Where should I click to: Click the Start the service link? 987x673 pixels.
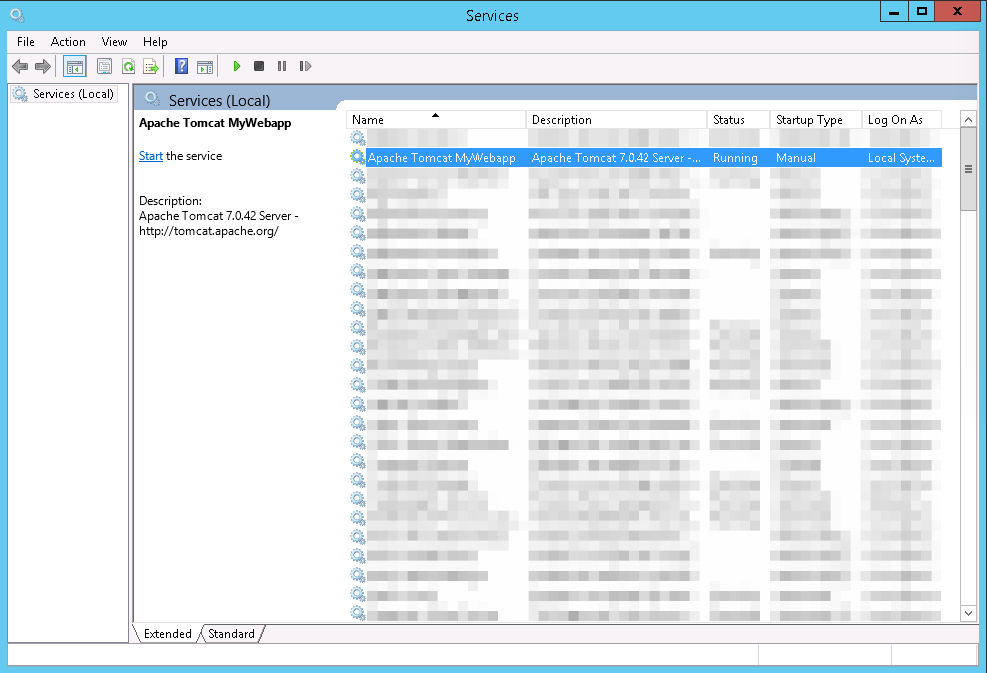150,156
